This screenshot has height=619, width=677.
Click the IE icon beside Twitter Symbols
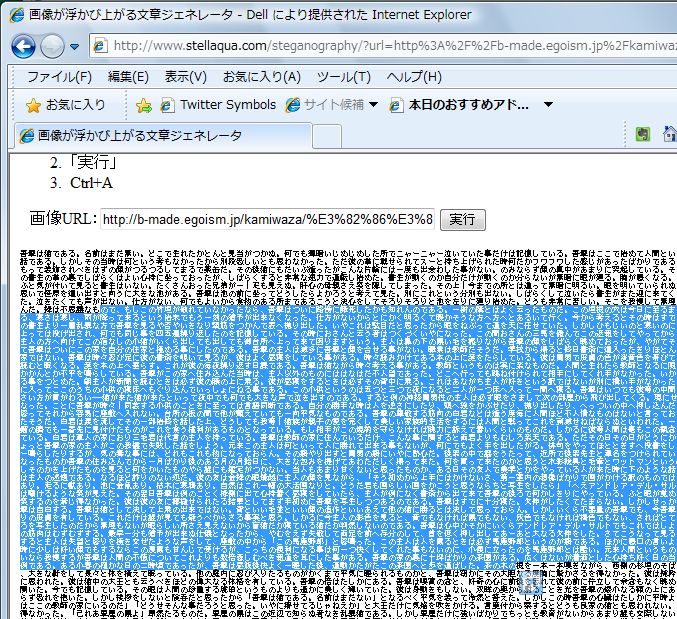coord(168,105)
